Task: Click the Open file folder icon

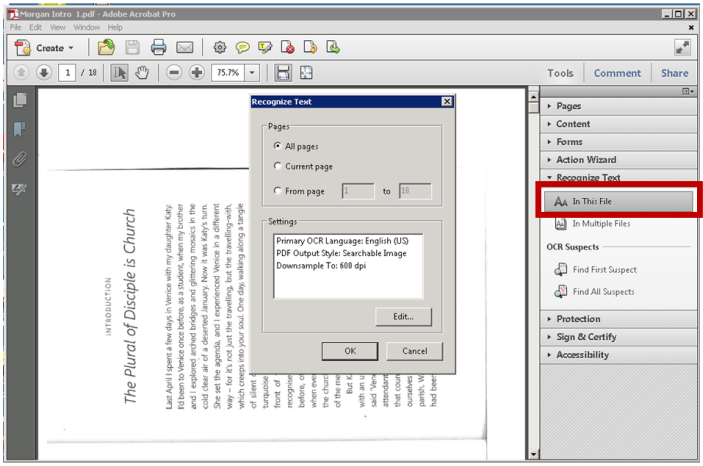Action: click(106, 47)
